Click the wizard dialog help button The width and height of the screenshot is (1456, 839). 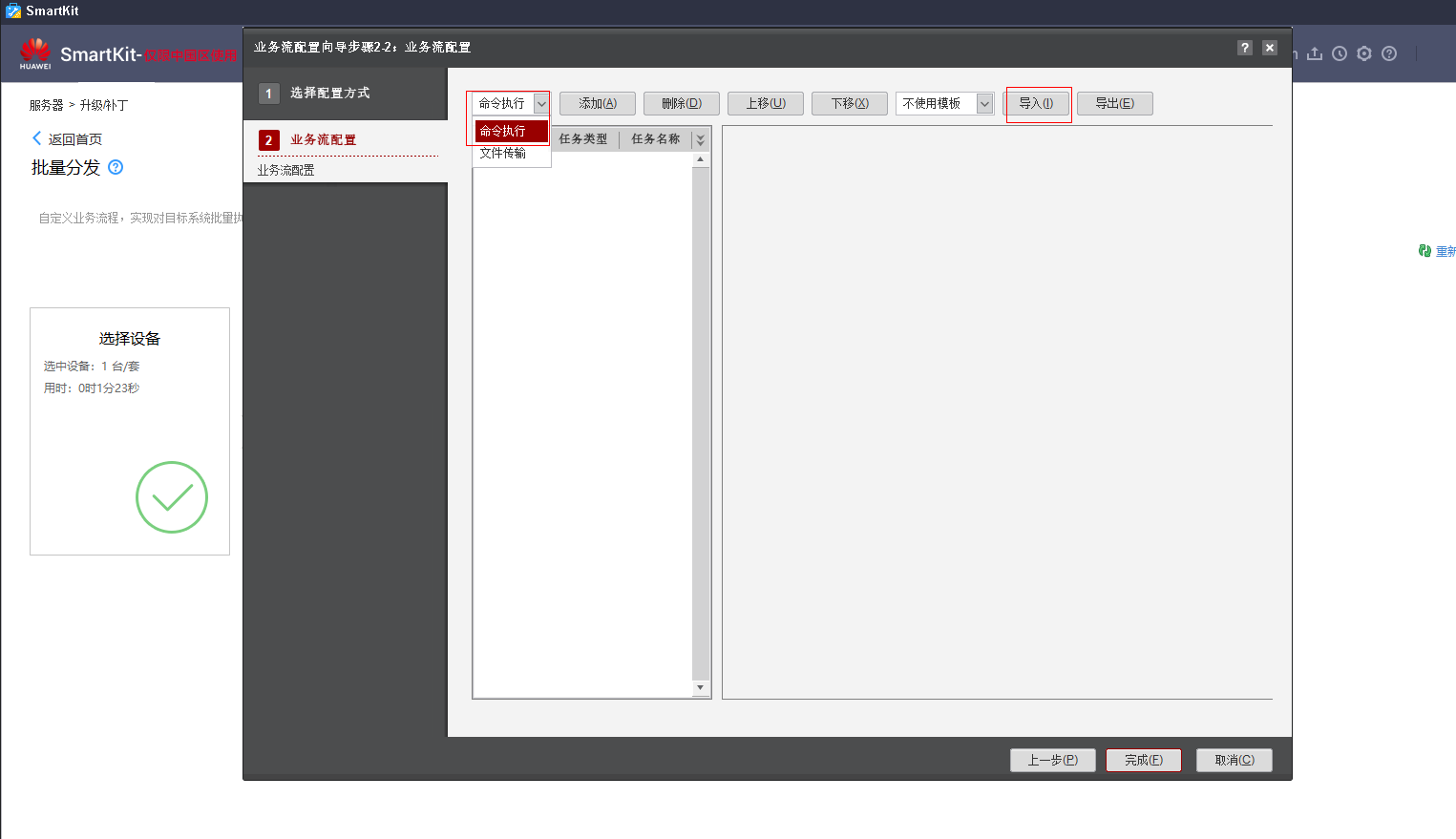1245,48
